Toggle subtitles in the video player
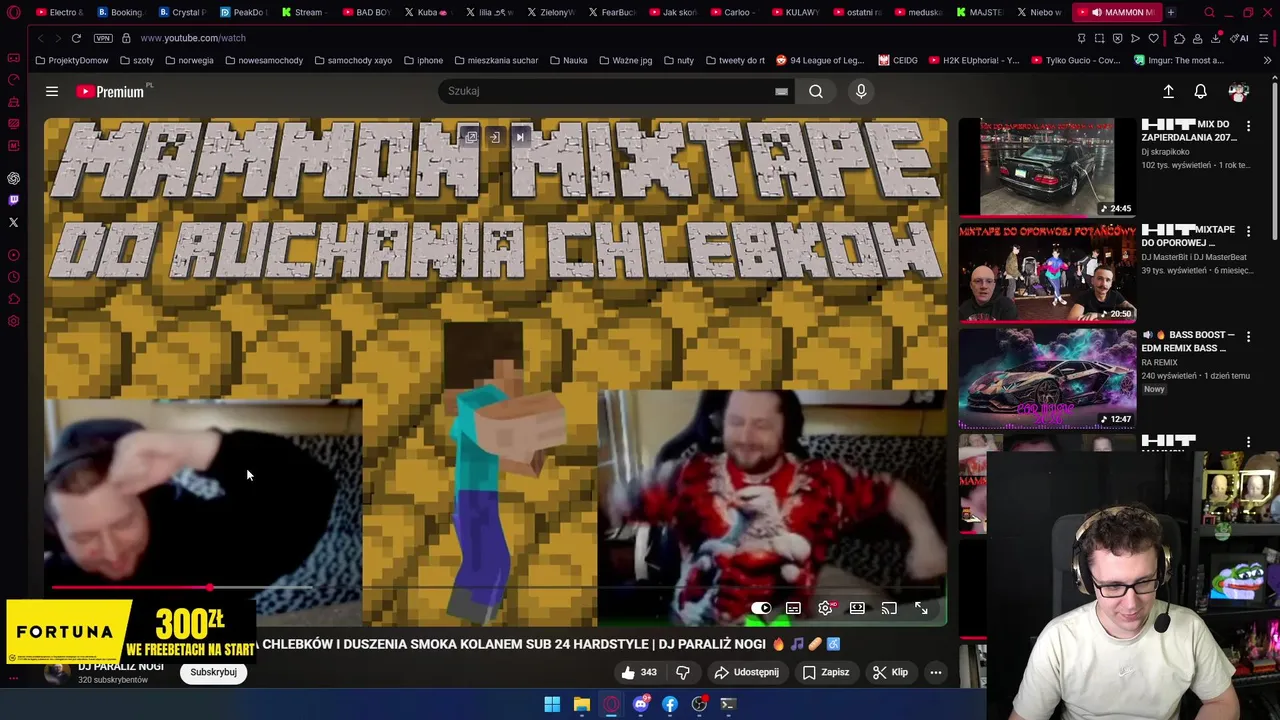 (793, 608)
